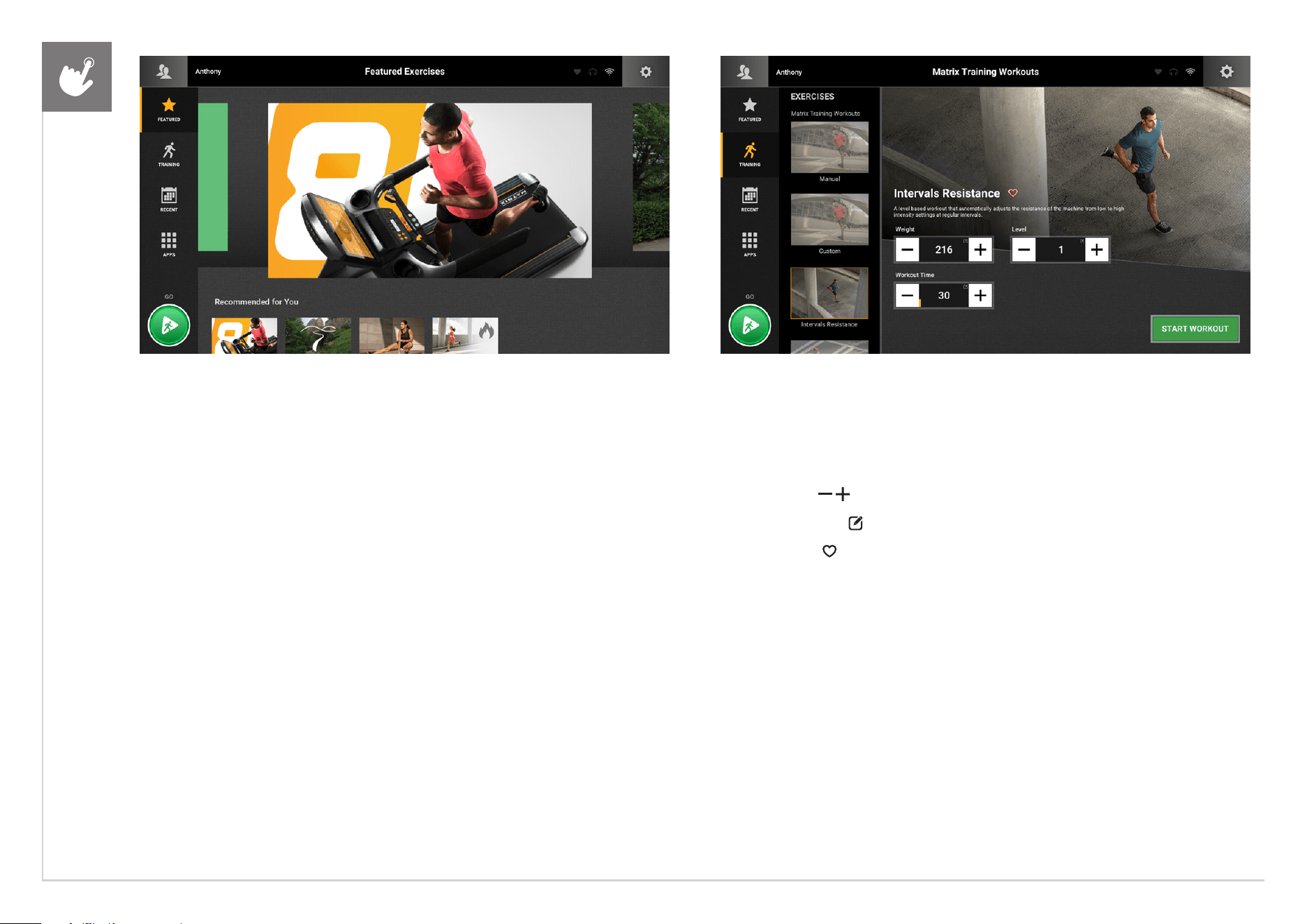Open recommended winding road landscape thumbnail
1307x924 pixels.
(x=318, y=336)
